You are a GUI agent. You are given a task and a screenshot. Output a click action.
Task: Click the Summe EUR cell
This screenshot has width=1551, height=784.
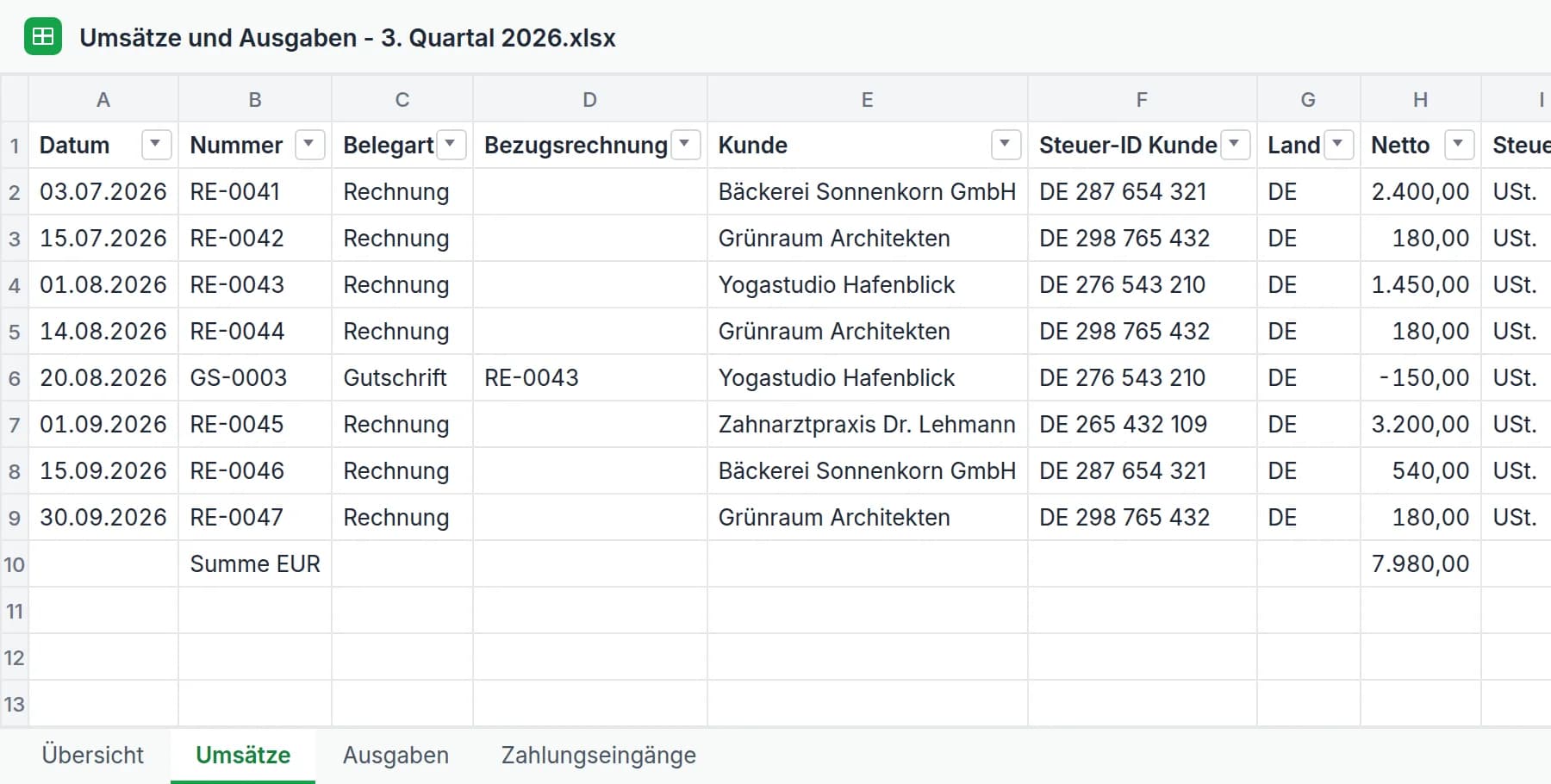(x=255, y=564)
